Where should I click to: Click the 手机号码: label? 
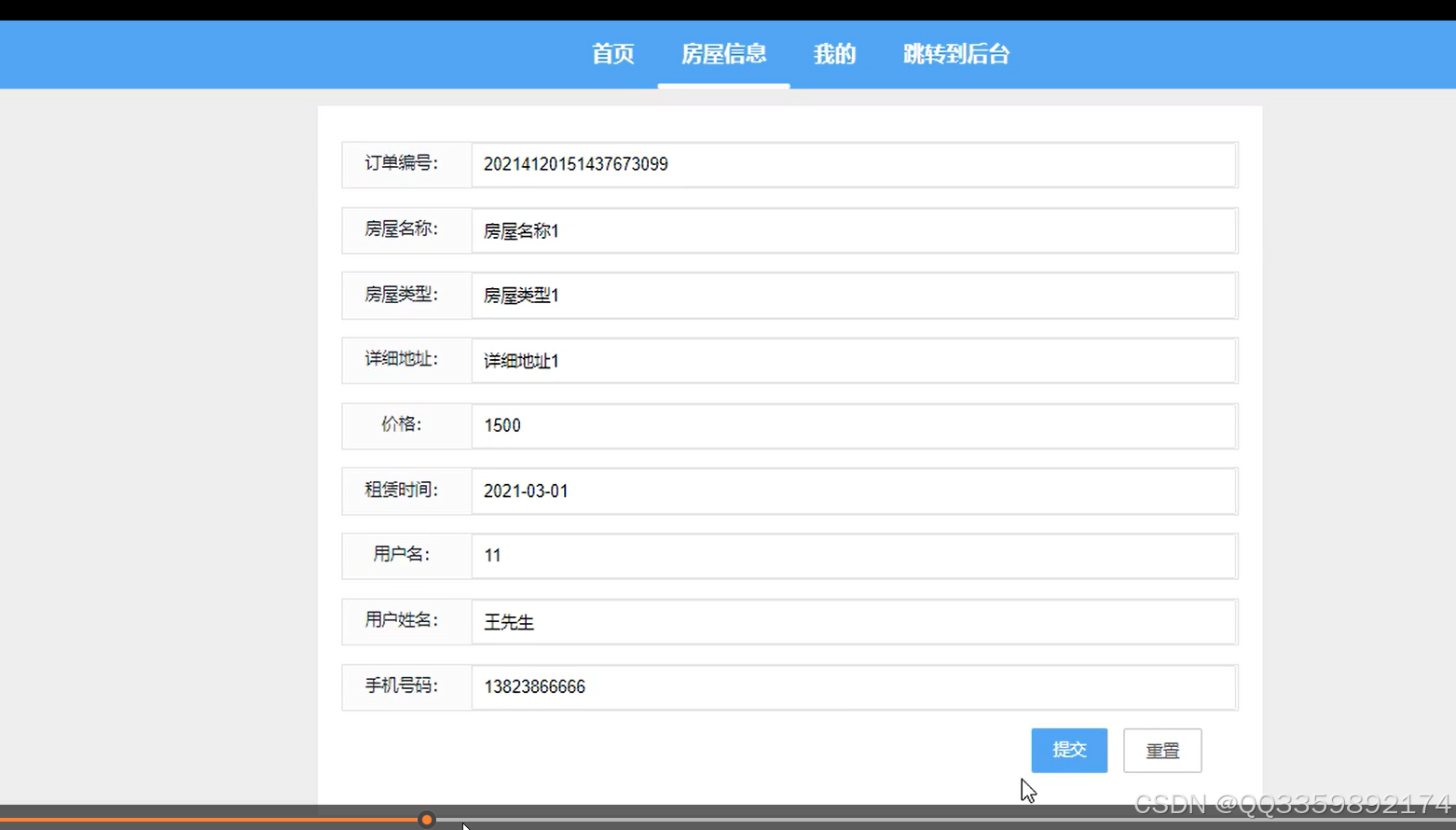pyautogui.click(x=402, y=685)
